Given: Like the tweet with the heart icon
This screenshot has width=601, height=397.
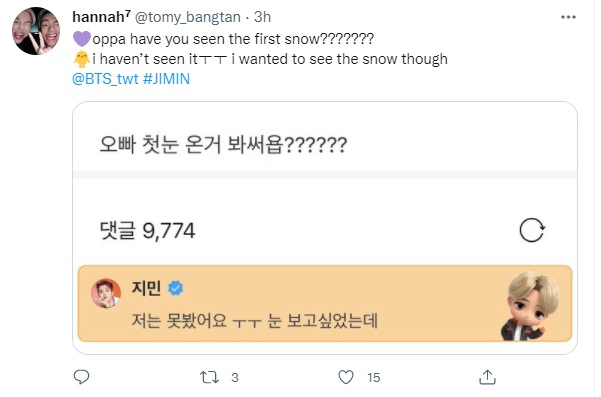Looking at the screenshot, I should click(346, 377).
